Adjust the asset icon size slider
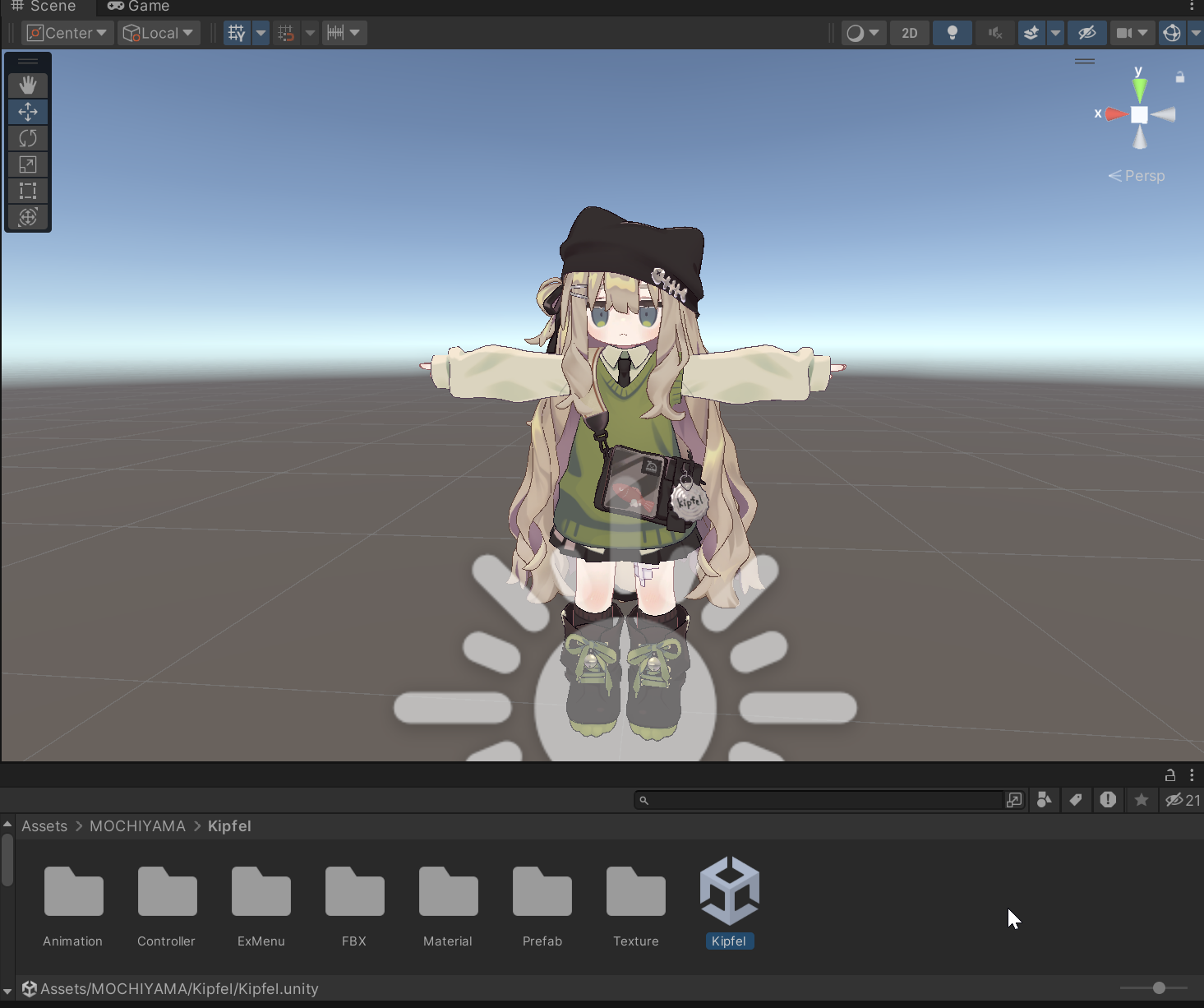The height and width of the screenshot is (1008, 1204). 1158,988
